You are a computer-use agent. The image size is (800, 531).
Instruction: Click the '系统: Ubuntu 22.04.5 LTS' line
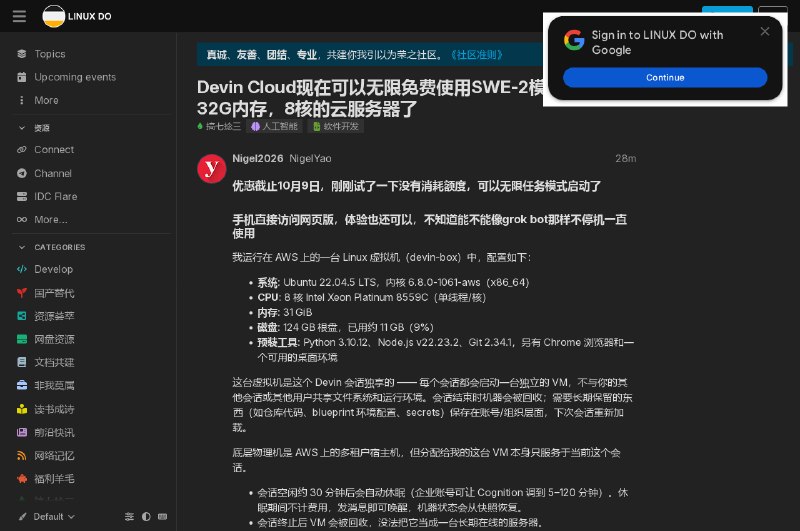(x=393, y=282)
